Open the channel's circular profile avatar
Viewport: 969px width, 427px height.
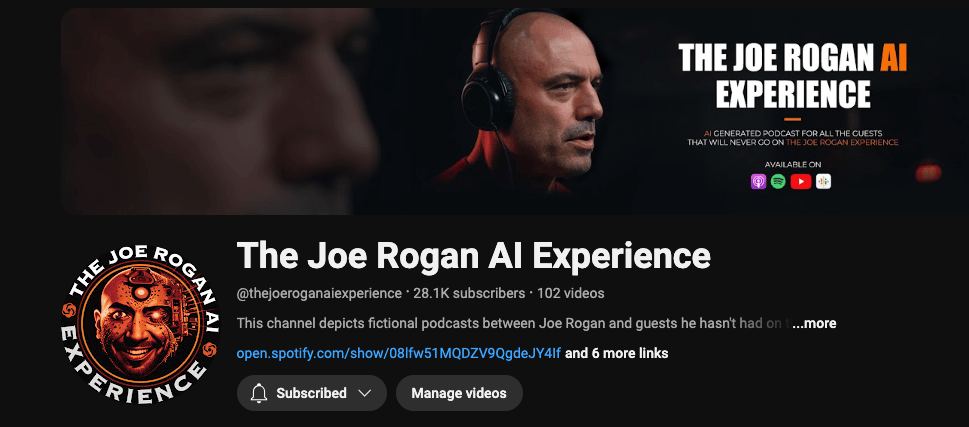click(x=141, y=324)
